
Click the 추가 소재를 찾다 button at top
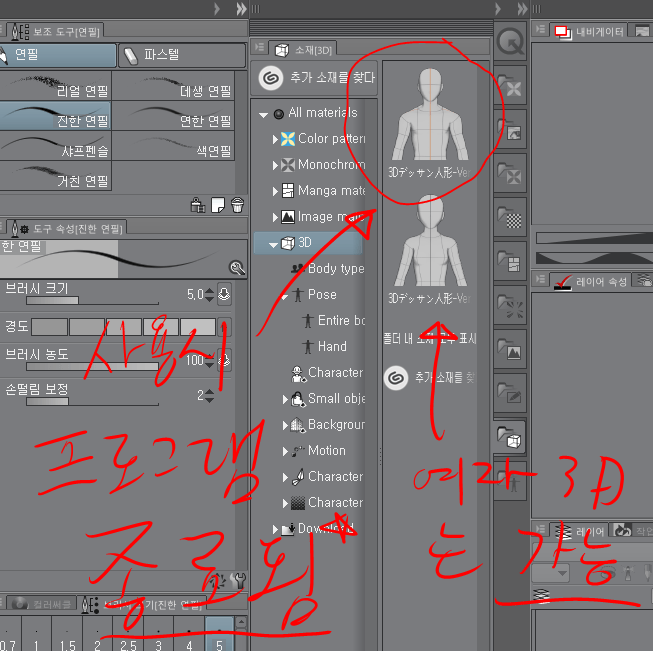[316, 77]
